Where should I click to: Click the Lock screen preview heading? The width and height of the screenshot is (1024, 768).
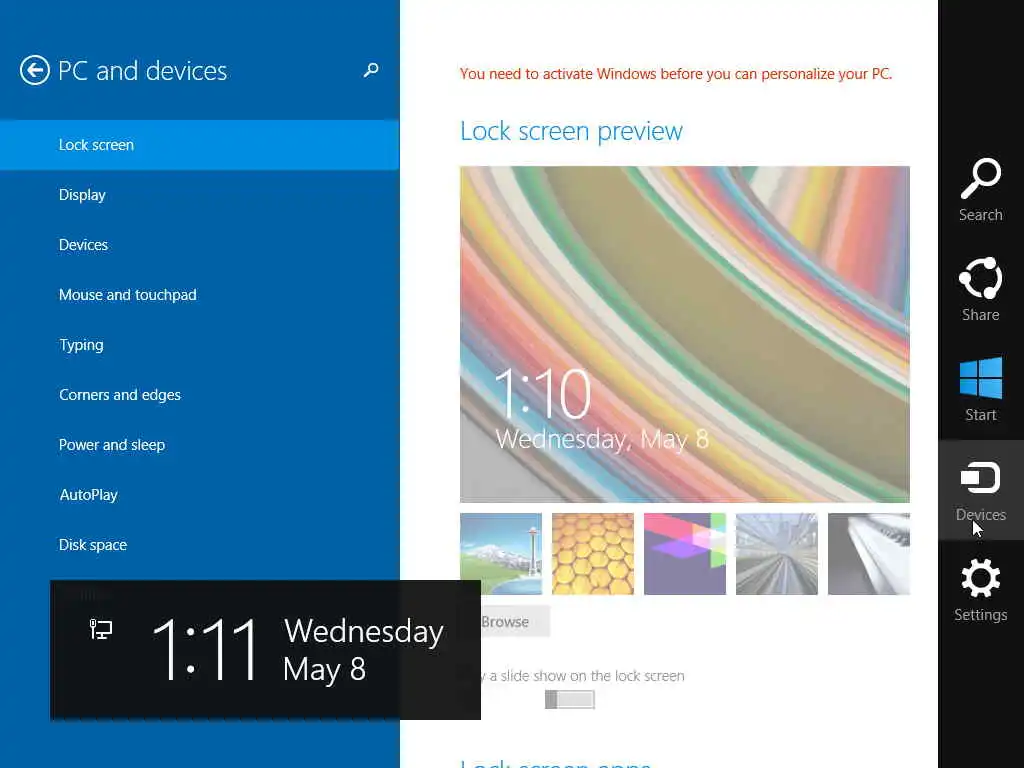(x=571, y=131)
